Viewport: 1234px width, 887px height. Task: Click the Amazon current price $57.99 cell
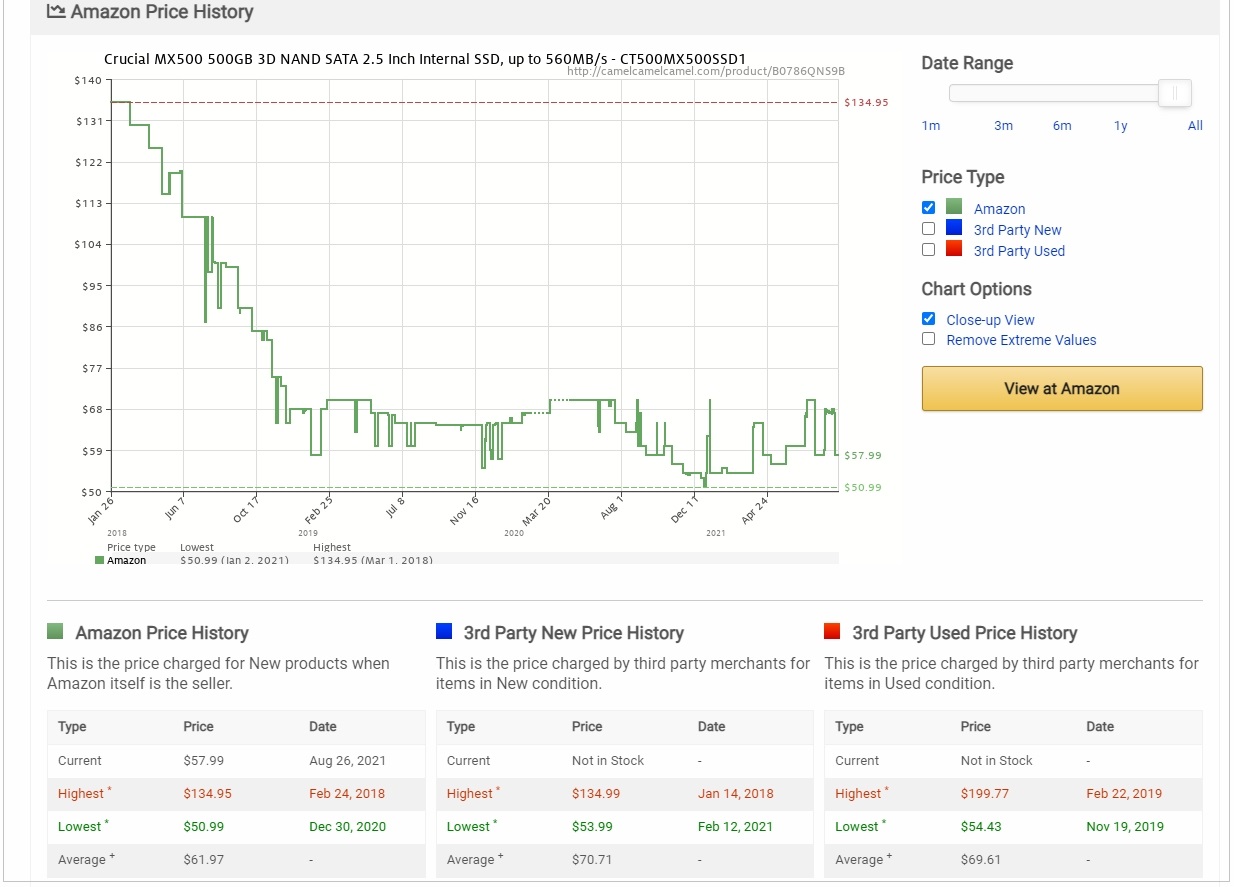[x=203, y=760]
